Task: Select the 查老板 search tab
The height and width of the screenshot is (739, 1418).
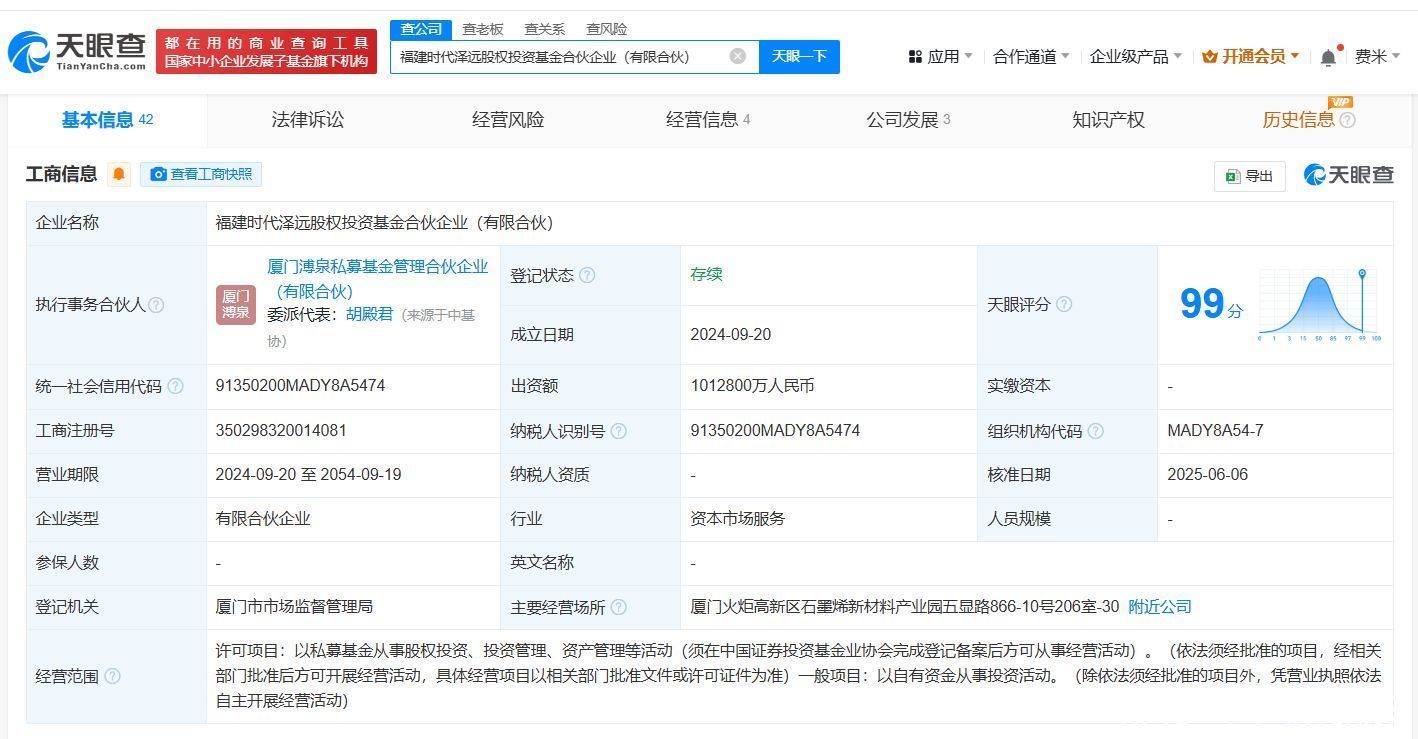Action: 483,29
